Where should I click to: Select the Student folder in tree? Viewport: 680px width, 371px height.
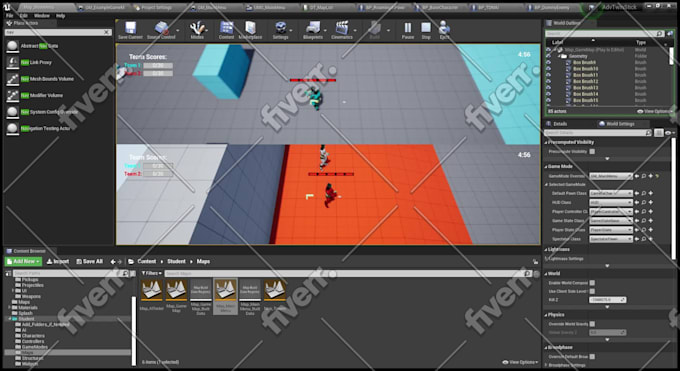pyautogui.click(x=26, y=318)
